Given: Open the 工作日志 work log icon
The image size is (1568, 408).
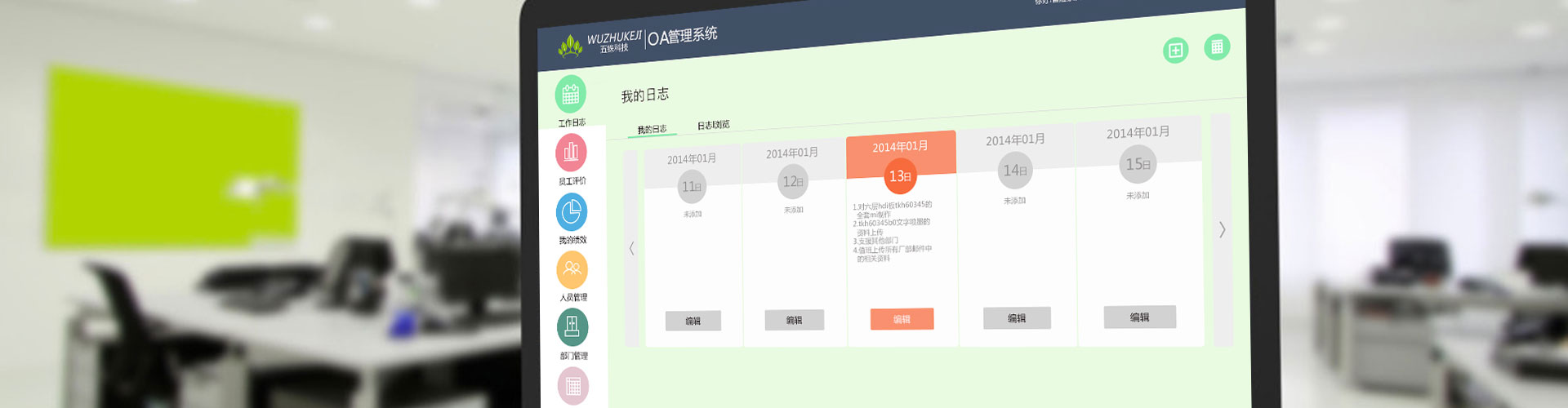Looking at the screenshot, I should [571, 95].
